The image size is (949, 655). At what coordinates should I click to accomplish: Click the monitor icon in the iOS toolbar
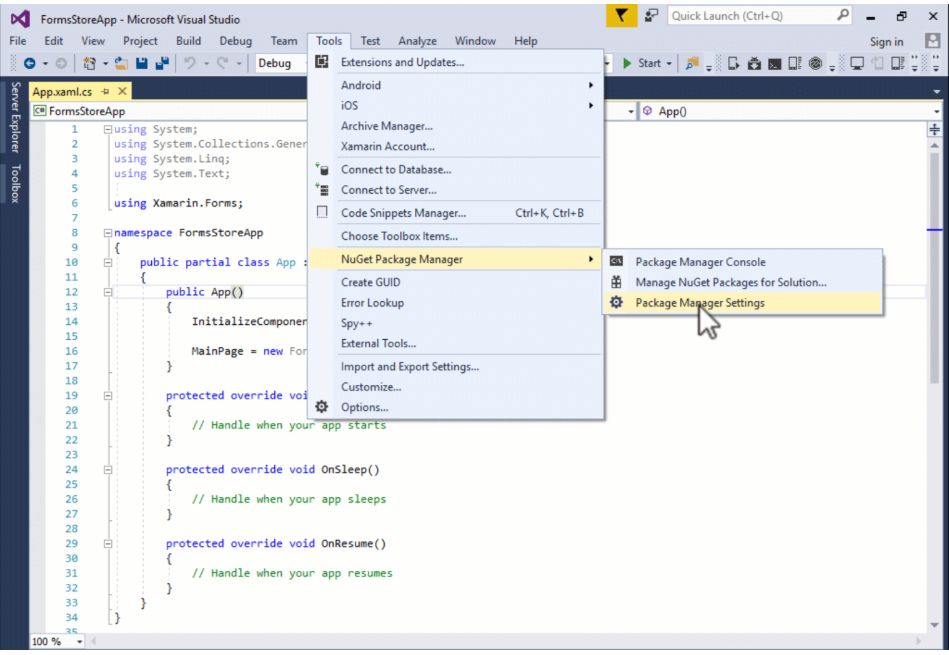click(x=857, y=63)
